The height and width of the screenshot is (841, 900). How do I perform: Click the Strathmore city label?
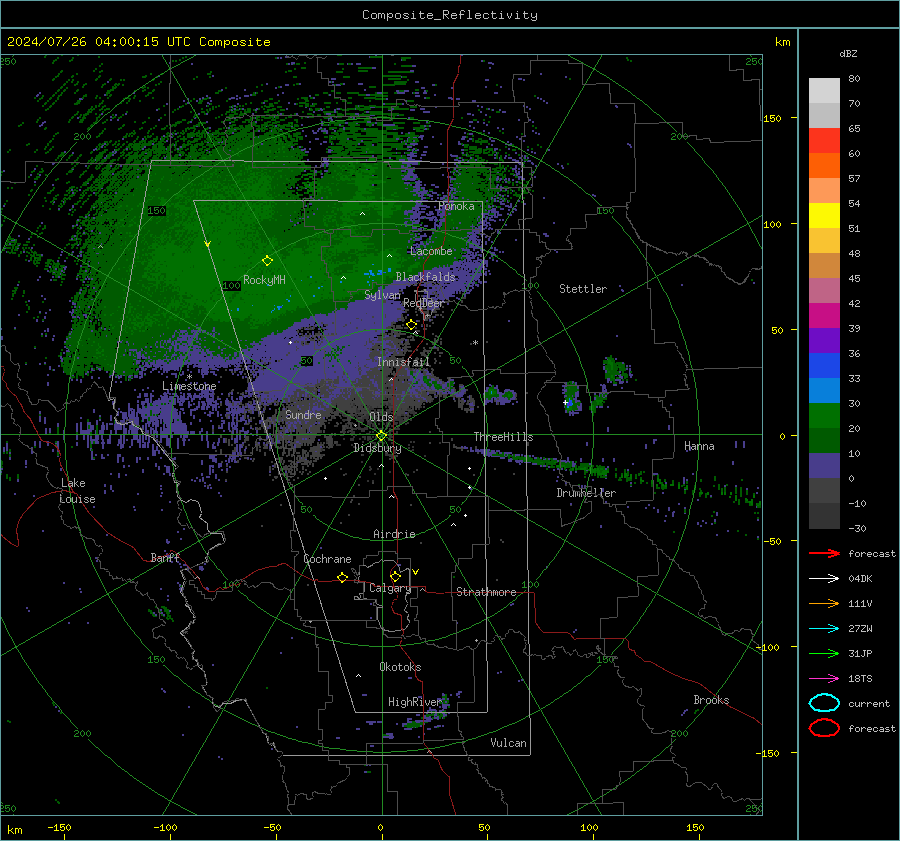point(486,592)
